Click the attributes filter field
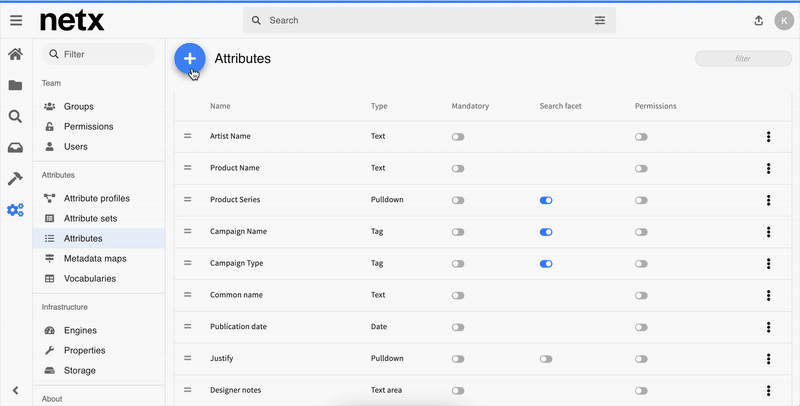Viewport: 800px width, 406px height. 742,59
